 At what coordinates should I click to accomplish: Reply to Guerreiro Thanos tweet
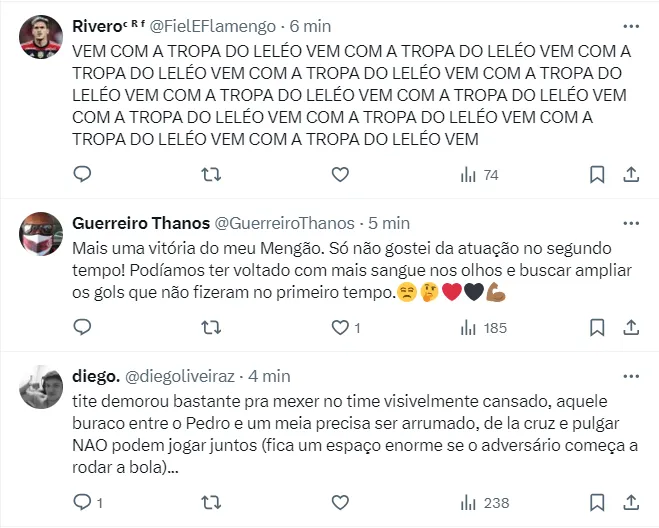(83, 327)
